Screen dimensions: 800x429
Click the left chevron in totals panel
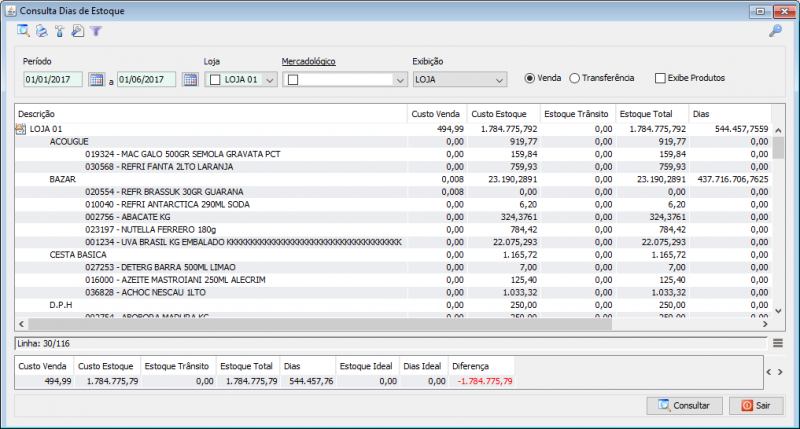(769, 372)
